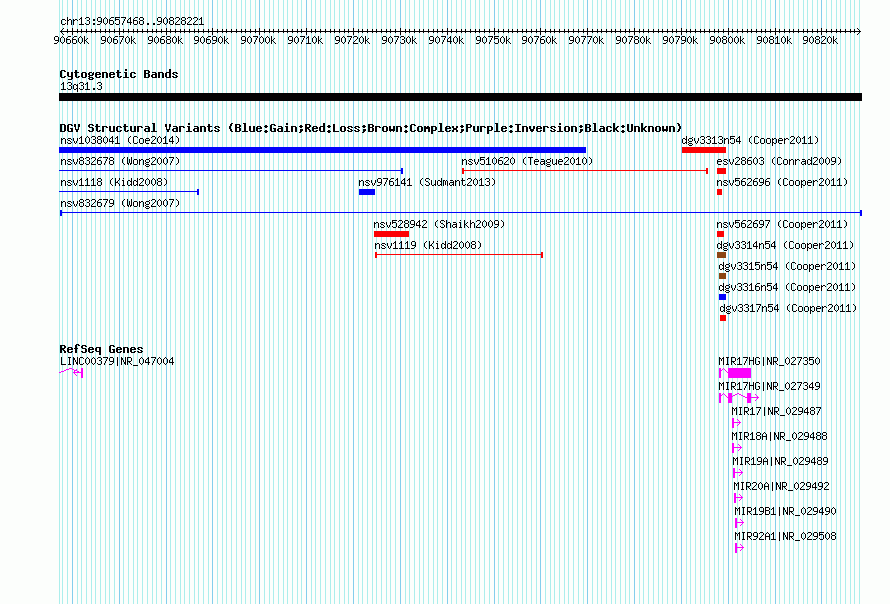Click the dgv3316n54 (Cooper2011) label
Screen dimensions: 890x604
tap(788, 287)
